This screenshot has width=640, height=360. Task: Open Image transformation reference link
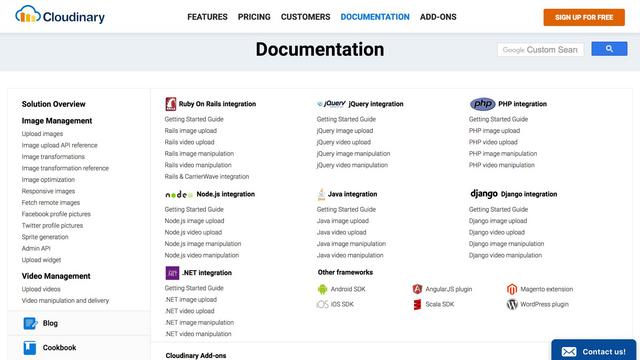click(65, 168)
